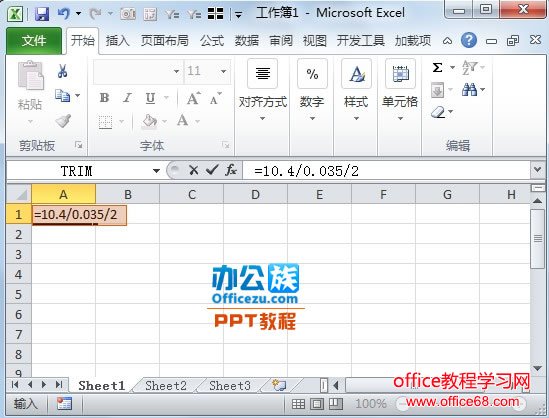Click the macro recording icon in status bar

64,404
